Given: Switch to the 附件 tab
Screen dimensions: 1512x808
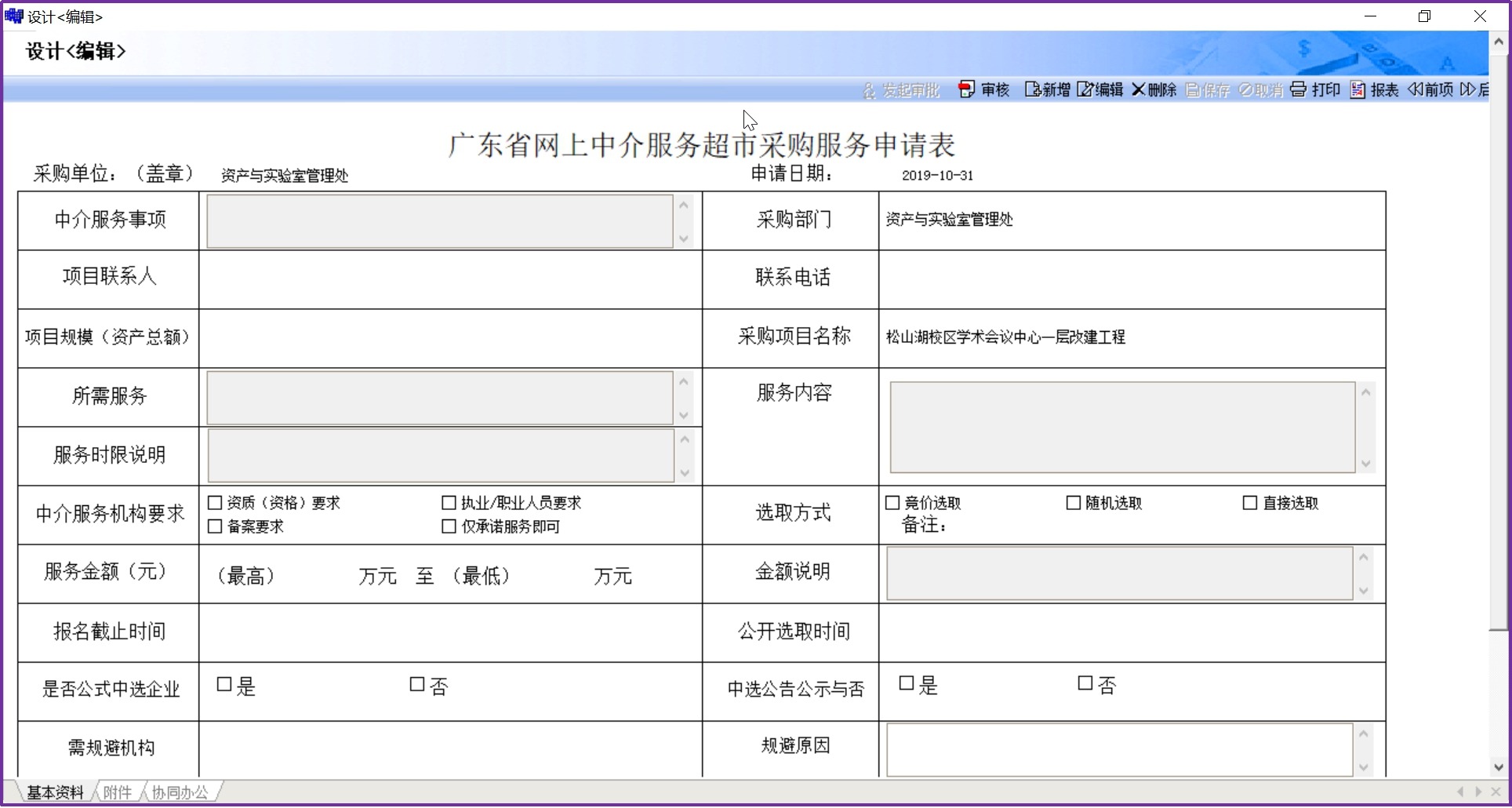Looking at the screenshot, I should tap(118, 792).
